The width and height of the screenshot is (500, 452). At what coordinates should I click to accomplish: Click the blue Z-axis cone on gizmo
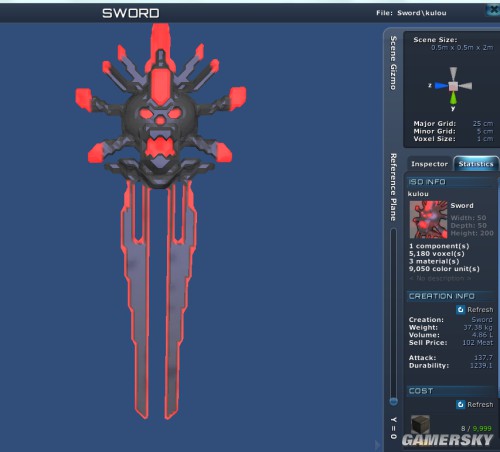click(441, 86)
